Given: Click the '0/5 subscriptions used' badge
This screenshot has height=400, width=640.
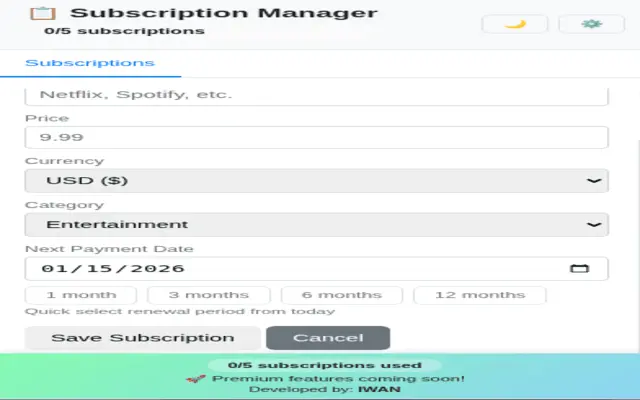Looking at the screenshot, I should pos(324,365).
